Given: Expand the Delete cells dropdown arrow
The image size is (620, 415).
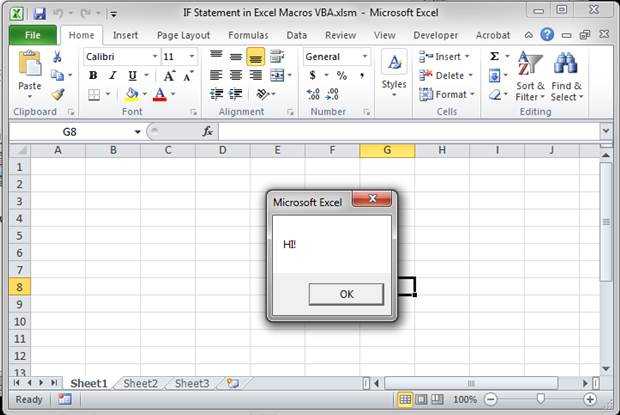Looking at the screenshot, I should (470, 75).
